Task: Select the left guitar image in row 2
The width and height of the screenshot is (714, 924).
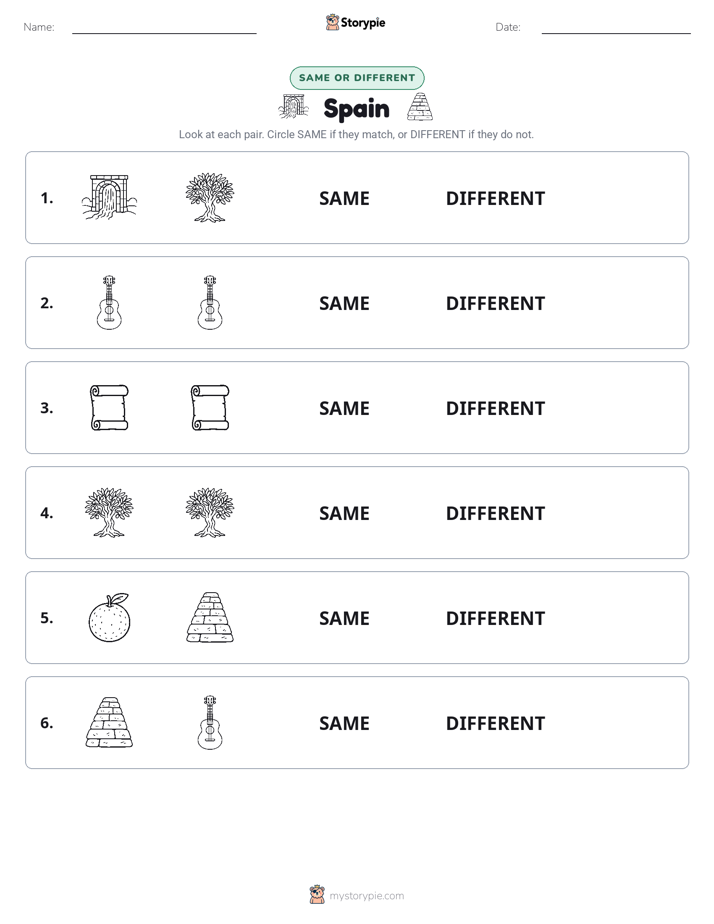Action: point(109,302)
